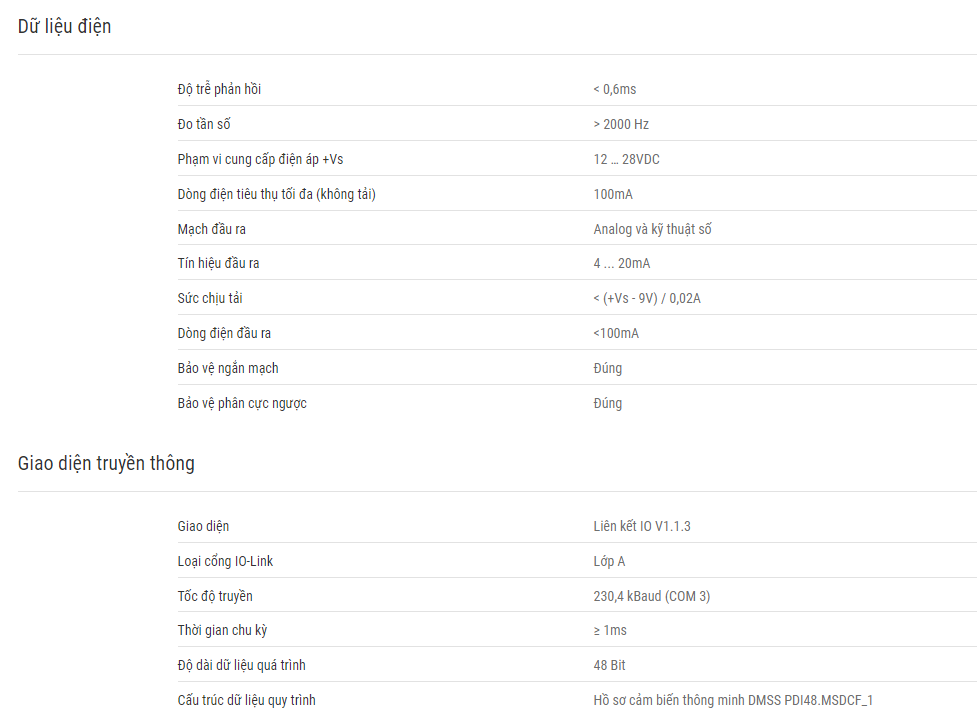Click the '> 2000 Hz' value
Viewport: 977px width, 724px height.
pyautogui.click(x=621, y=124)
